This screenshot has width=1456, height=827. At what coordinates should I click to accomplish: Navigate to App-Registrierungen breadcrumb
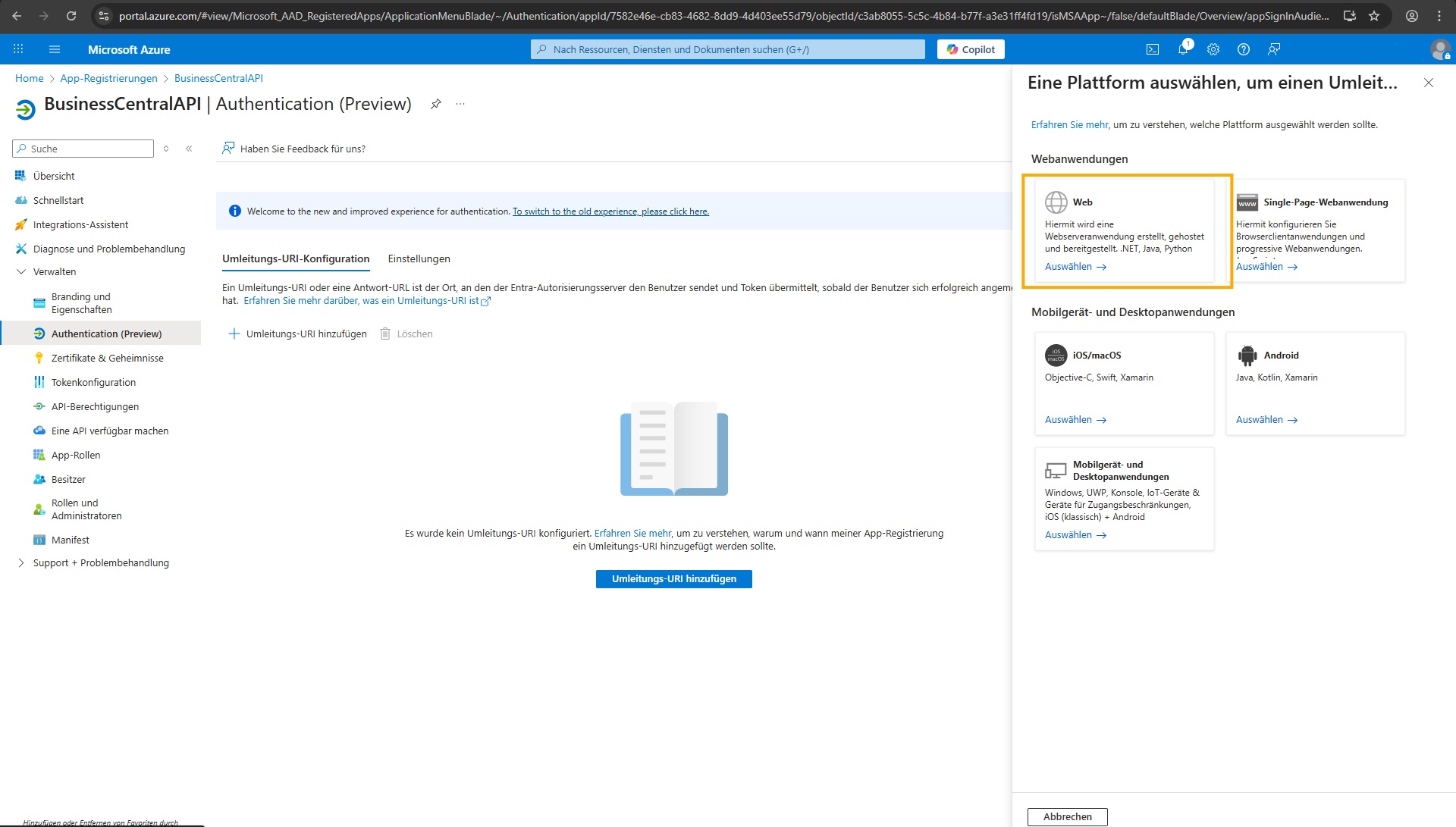(x=108, y=78)
